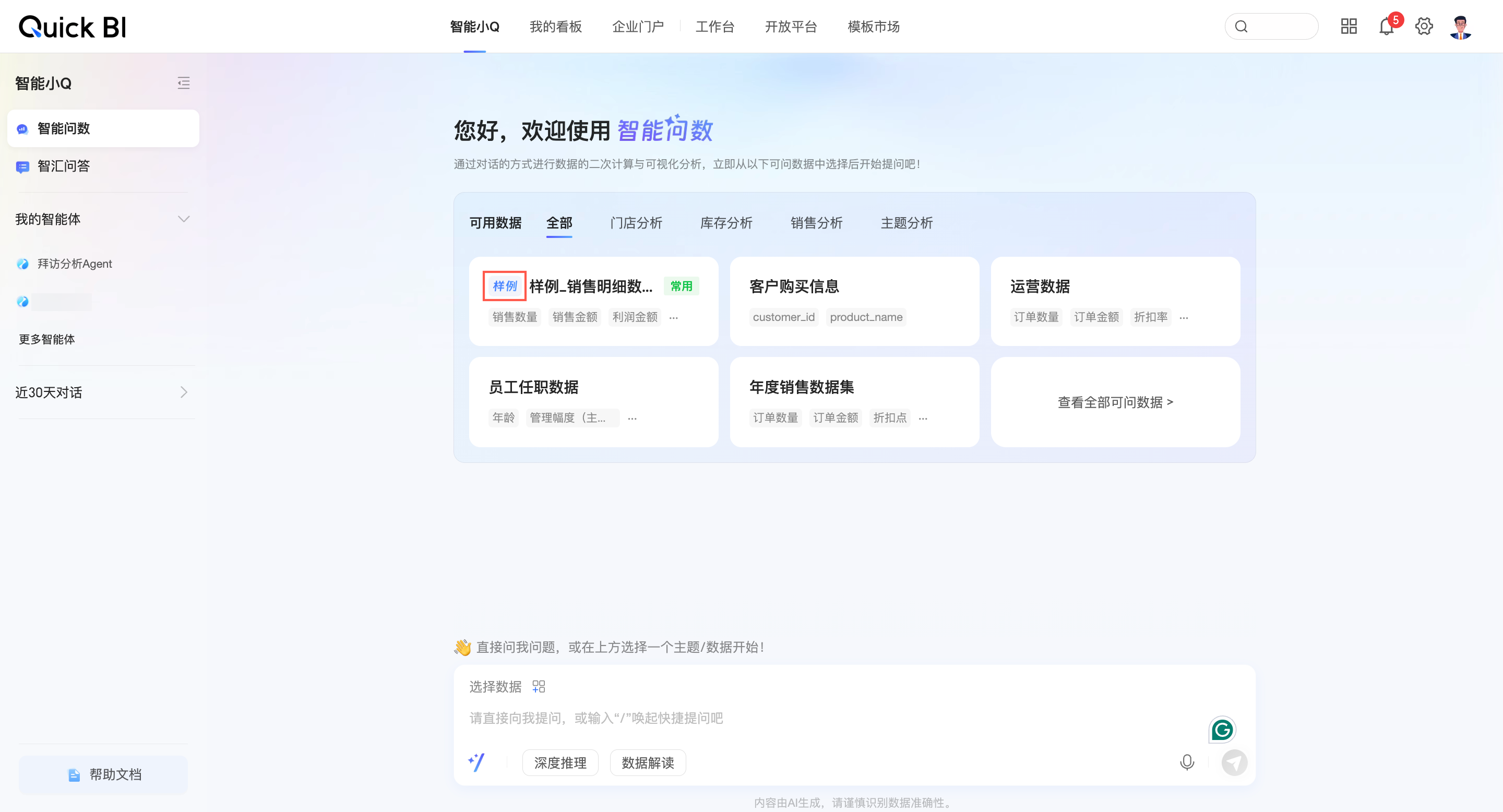Open 工作台 in top navigation
Image resolution: width=1503 pixels, height=812 pixels.
pos(714,27)
